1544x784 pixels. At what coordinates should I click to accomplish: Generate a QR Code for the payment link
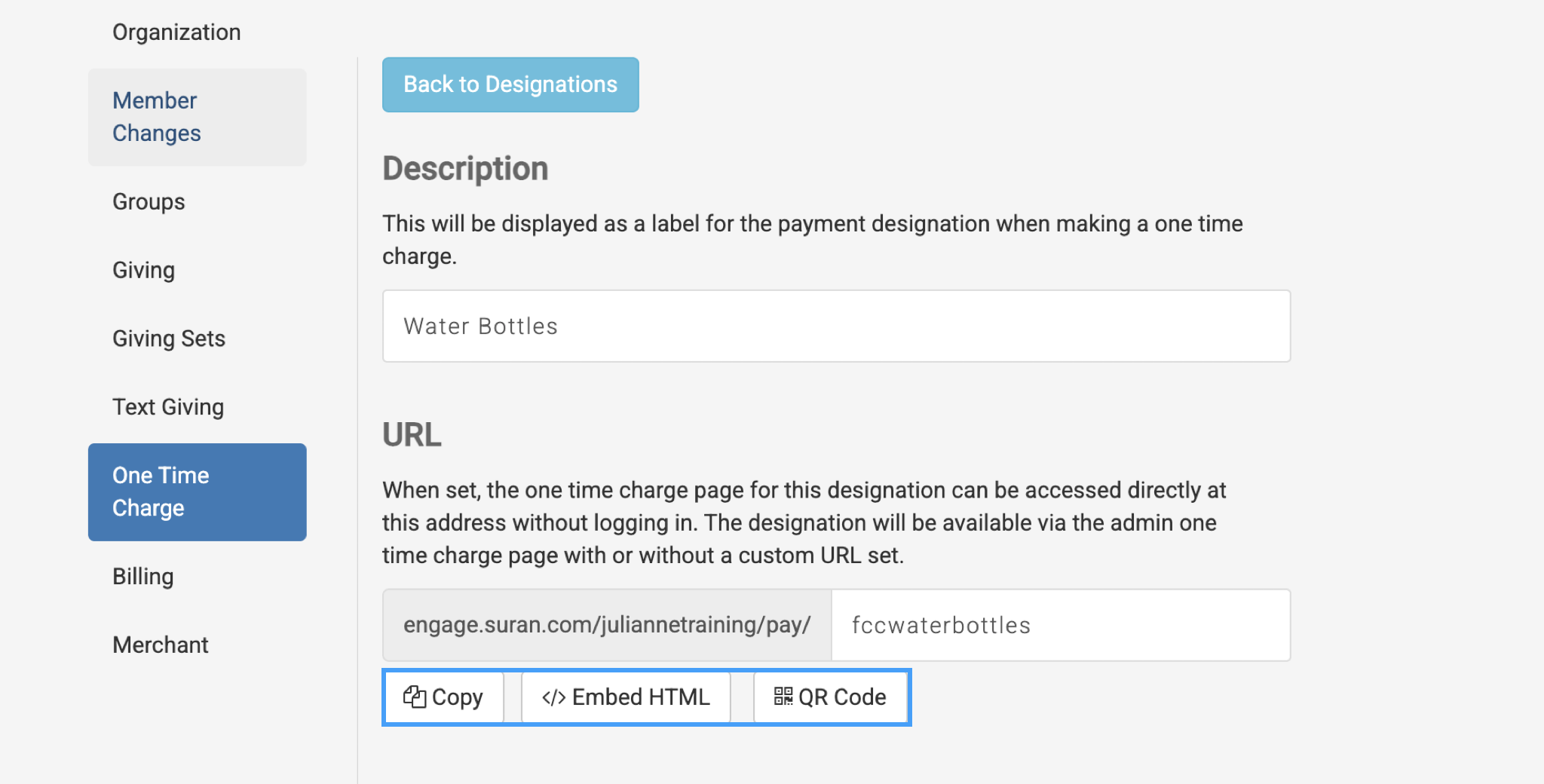(x=830, y=697)
